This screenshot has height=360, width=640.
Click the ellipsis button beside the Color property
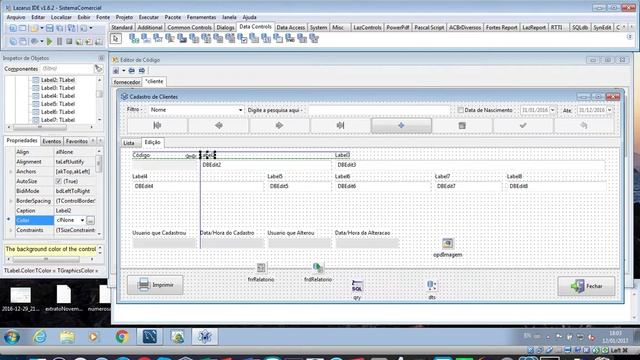(91, 220)
